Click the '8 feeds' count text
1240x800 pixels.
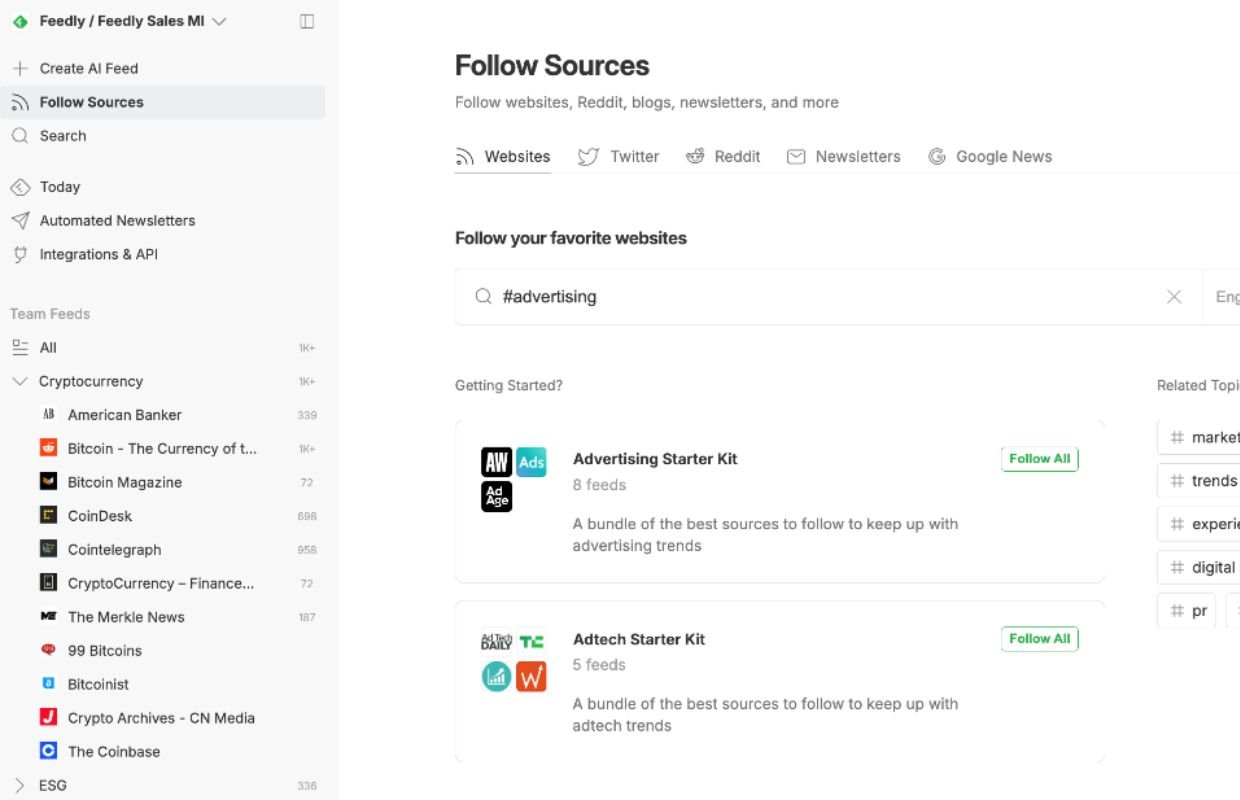[599, 485]
